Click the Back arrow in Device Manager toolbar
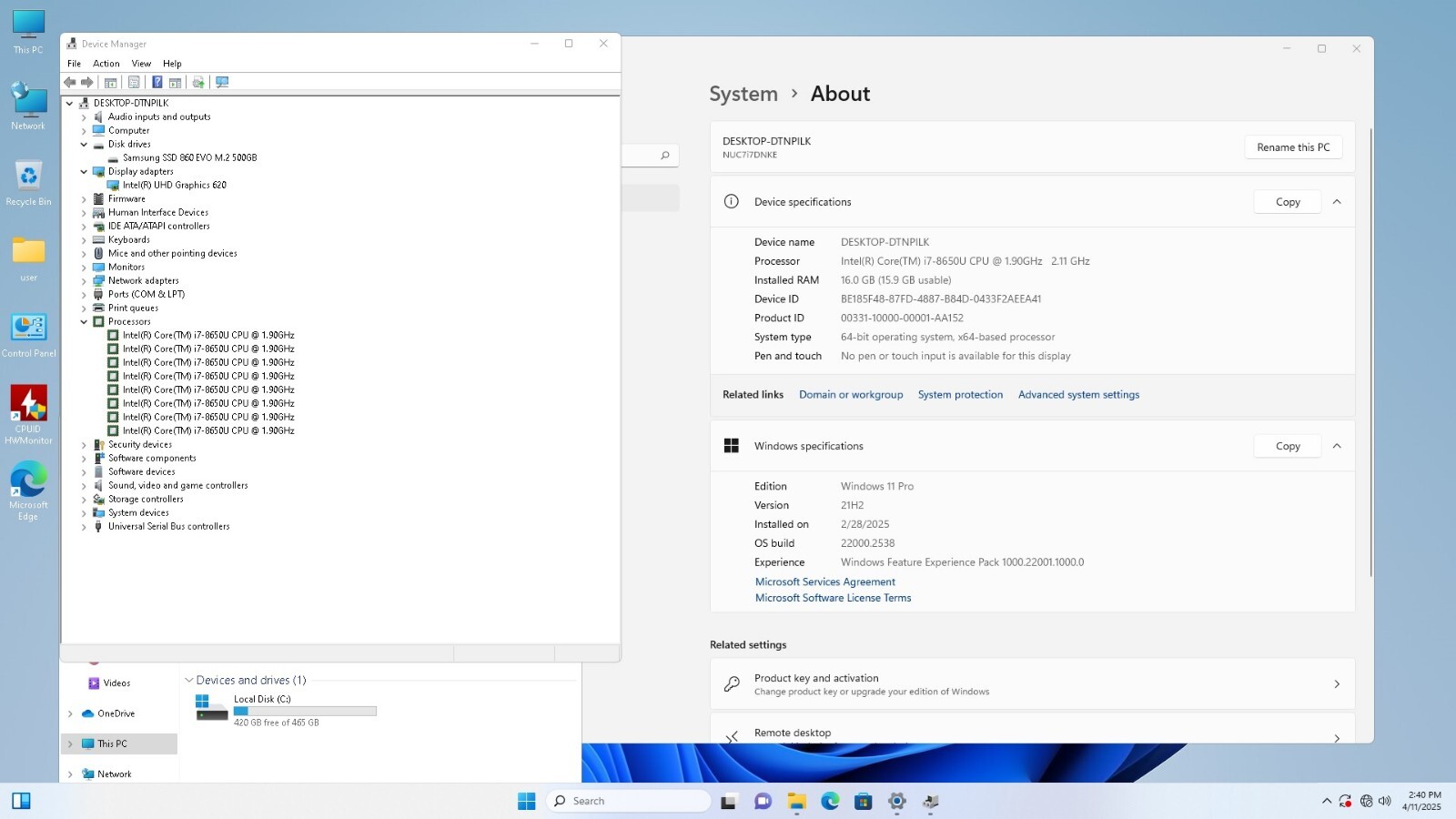The image size is (1456, 819). tap(69, 82)
